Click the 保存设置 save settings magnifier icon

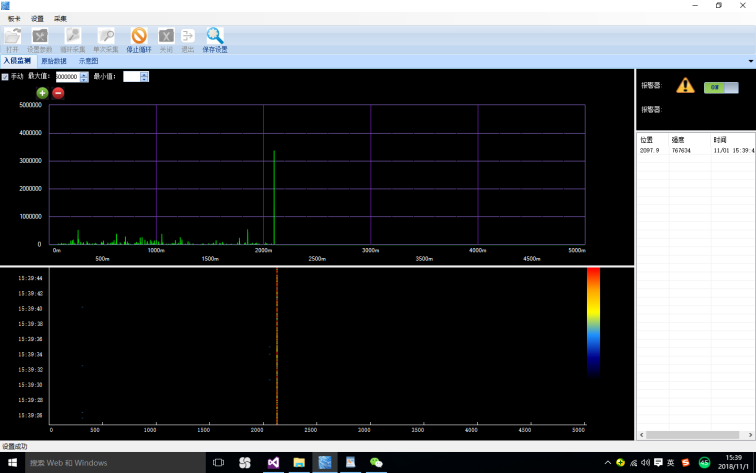pos(215,36)
